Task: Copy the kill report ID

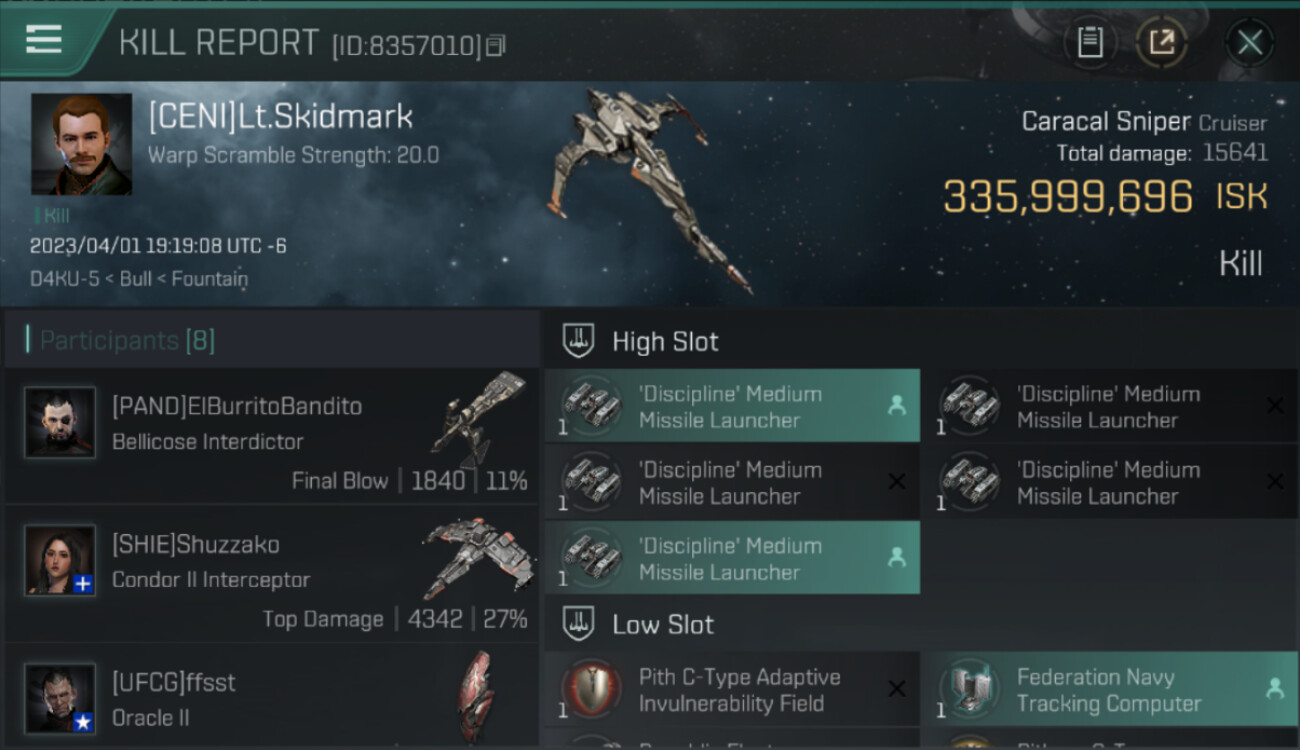Action: tap(496, 45)
